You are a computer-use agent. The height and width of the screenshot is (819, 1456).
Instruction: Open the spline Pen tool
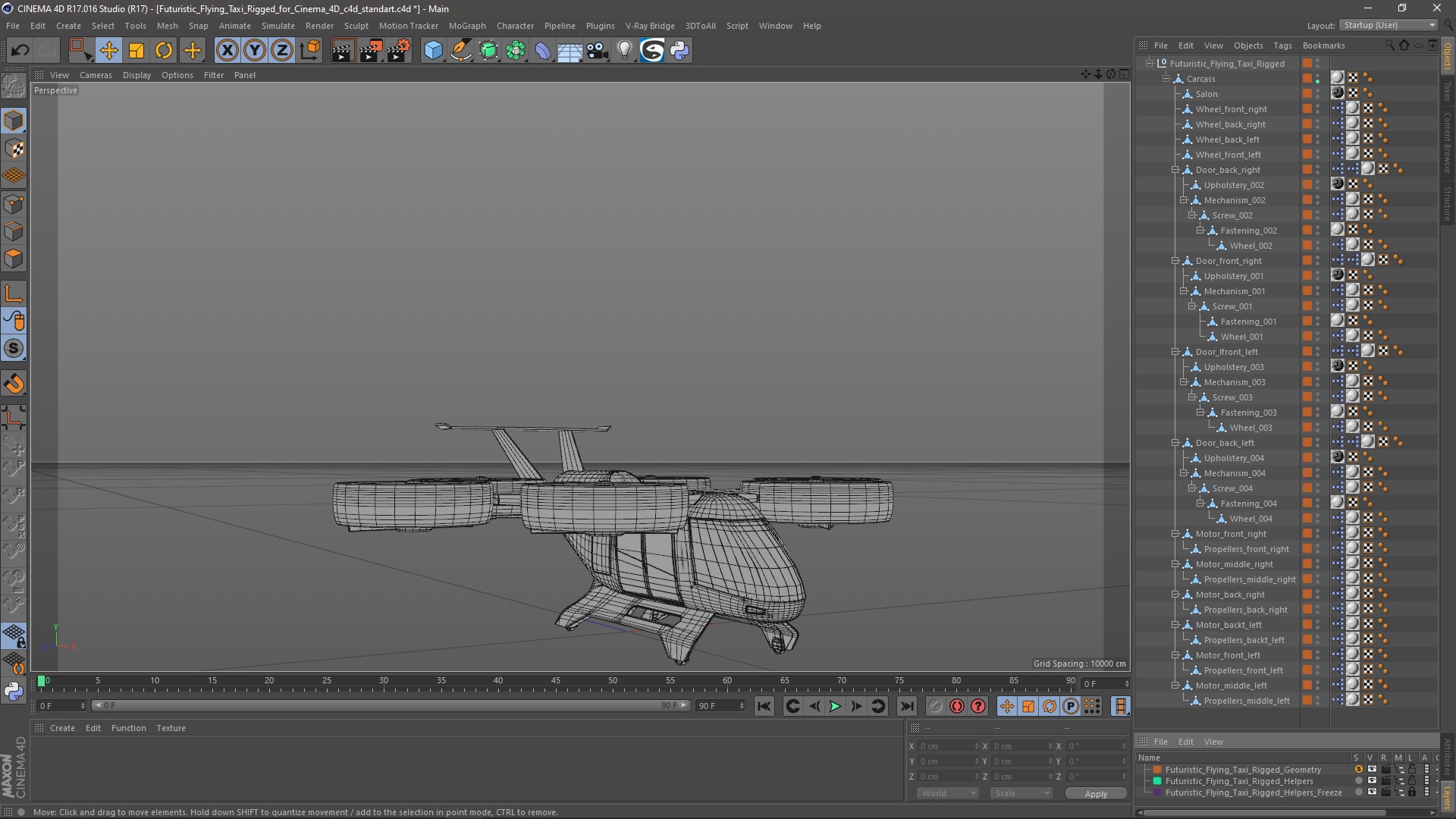(x=461, y=51)
